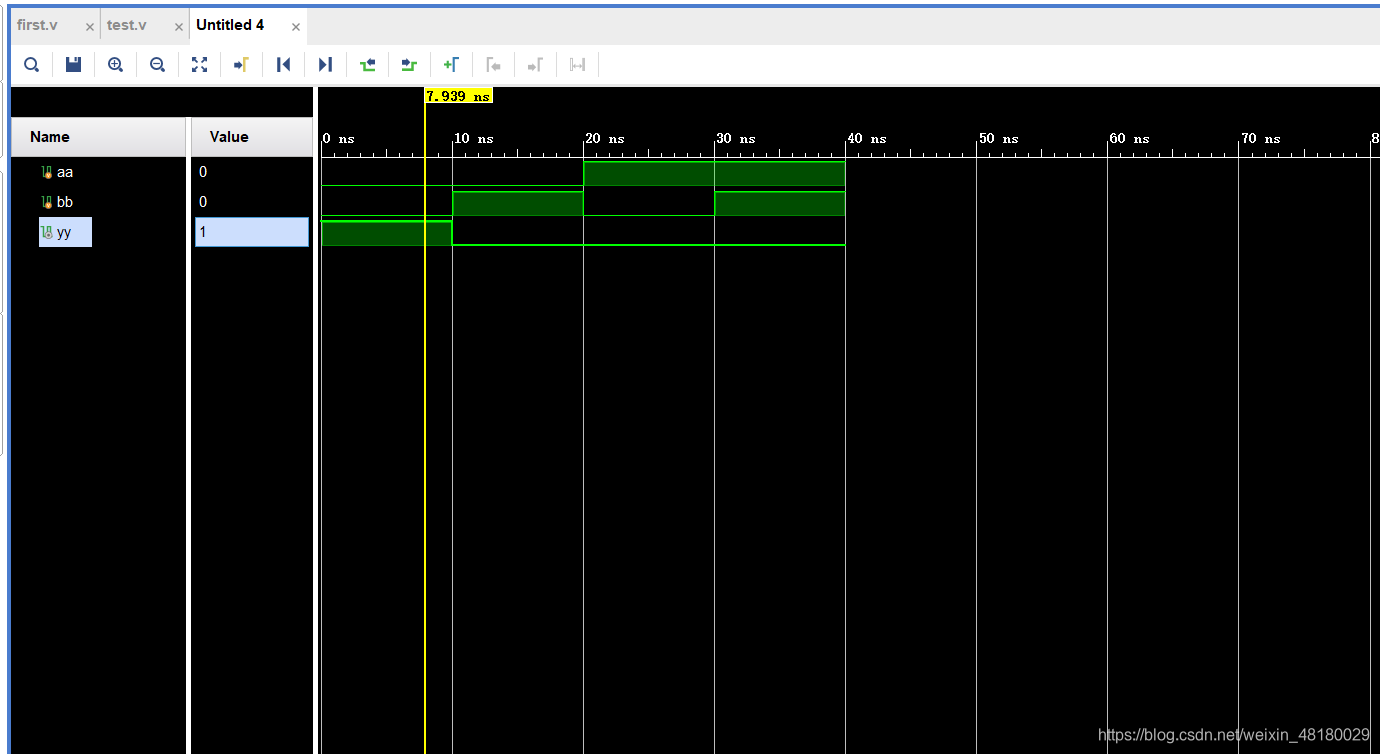The image size is (1380, 754).
Task: Click the Swap Cursors icon
Action: click(577, 65)
